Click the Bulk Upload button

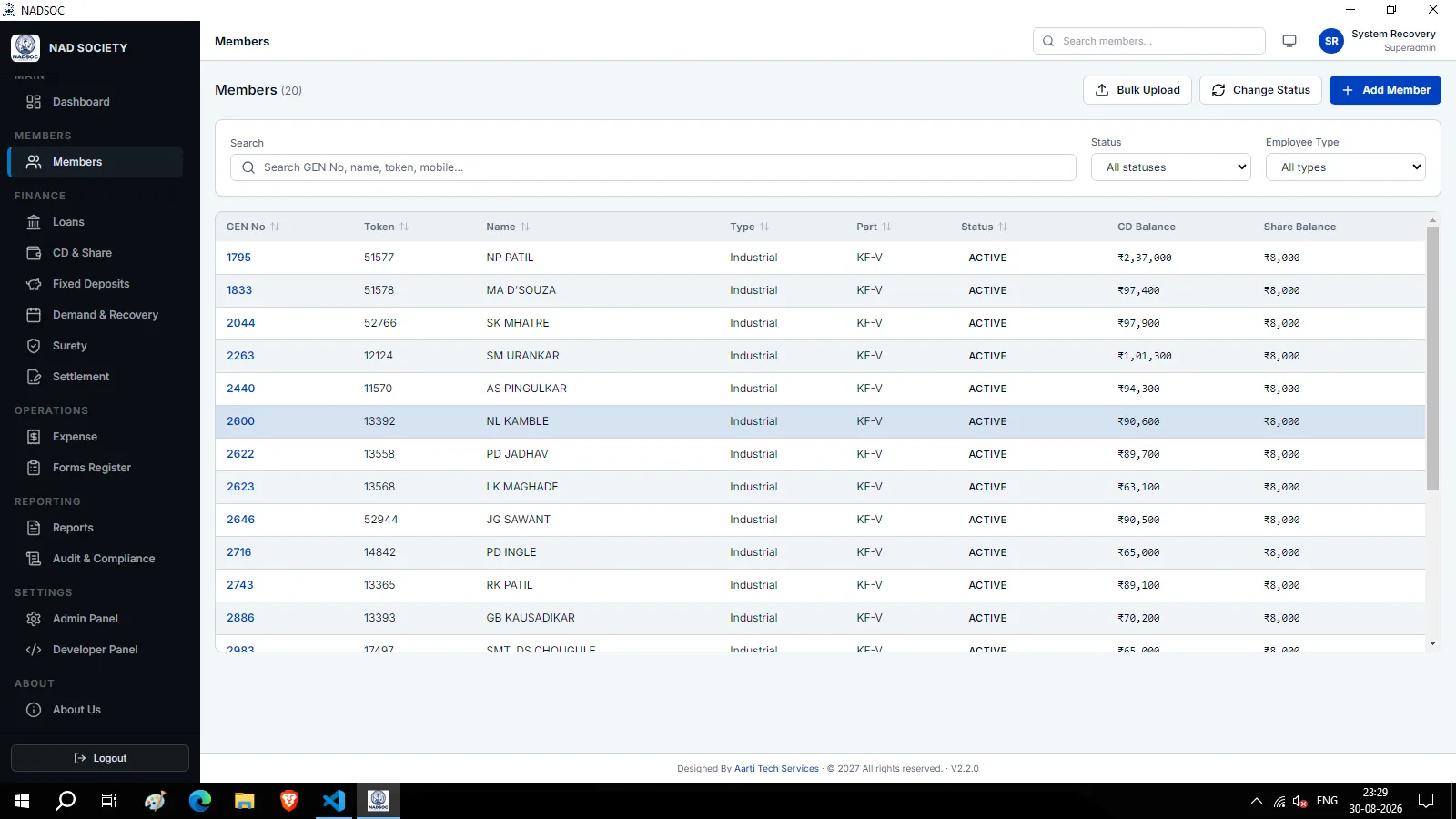pos(1137,90)
